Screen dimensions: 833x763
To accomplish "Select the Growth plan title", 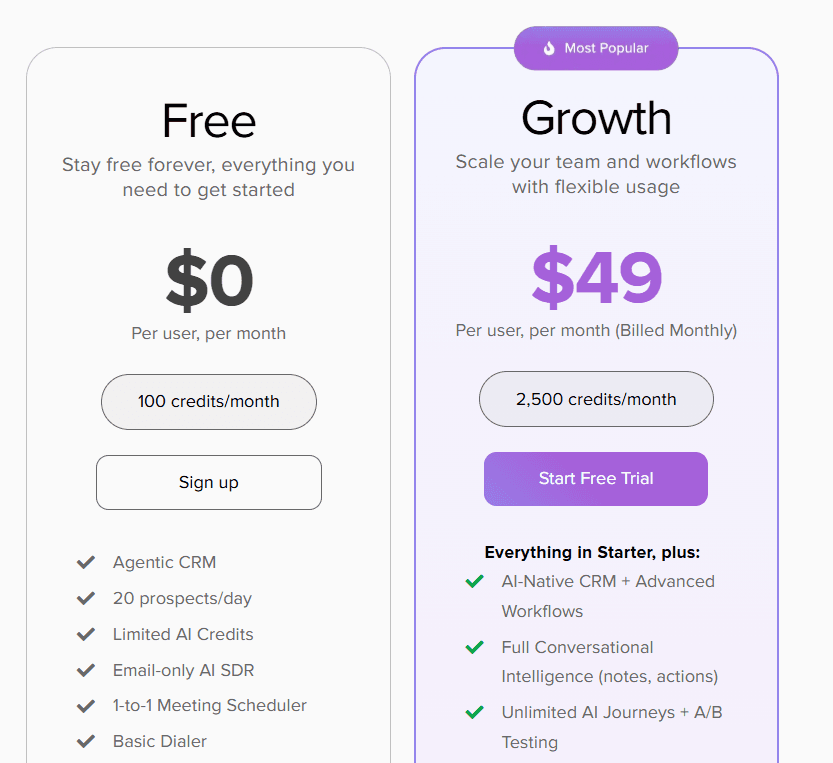I will click(x=595, y=117).
